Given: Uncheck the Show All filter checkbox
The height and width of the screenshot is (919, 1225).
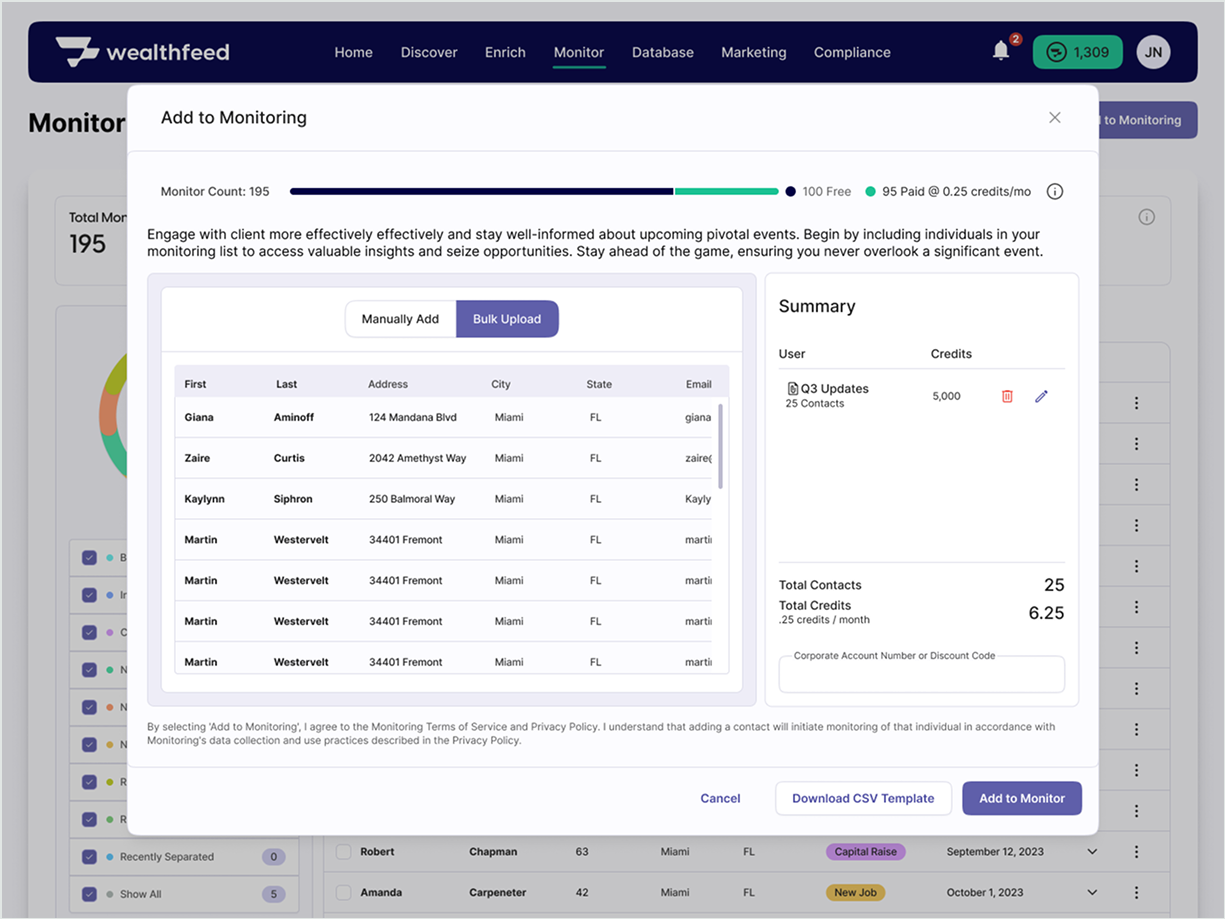Looking at the screenshot, I should 89,894.
